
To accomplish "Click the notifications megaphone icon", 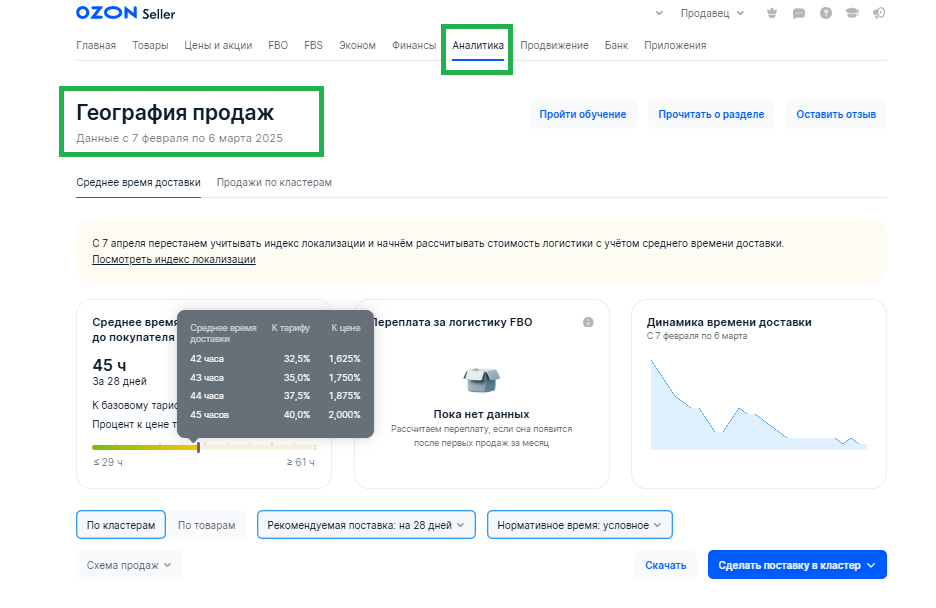I will [x=879, y=13].
